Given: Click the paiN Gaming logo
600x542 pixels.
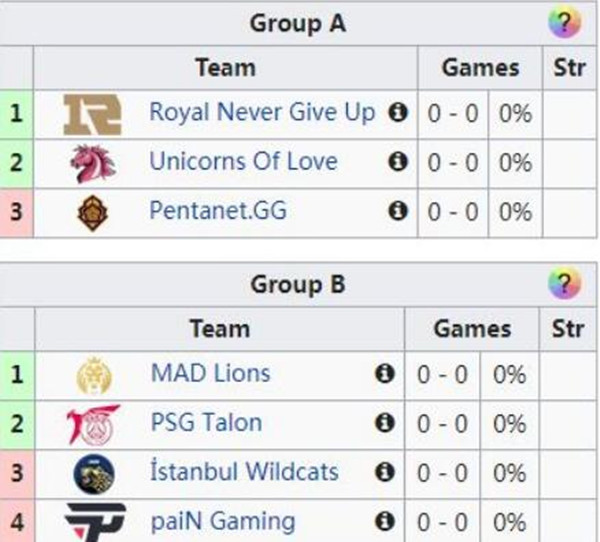Looking at the screenshot, I should coord(95,522).
